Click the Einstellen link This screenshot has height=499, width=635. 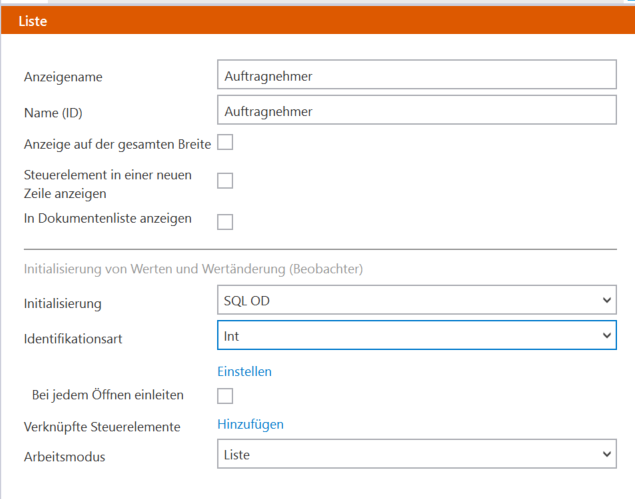pos(245,371)
